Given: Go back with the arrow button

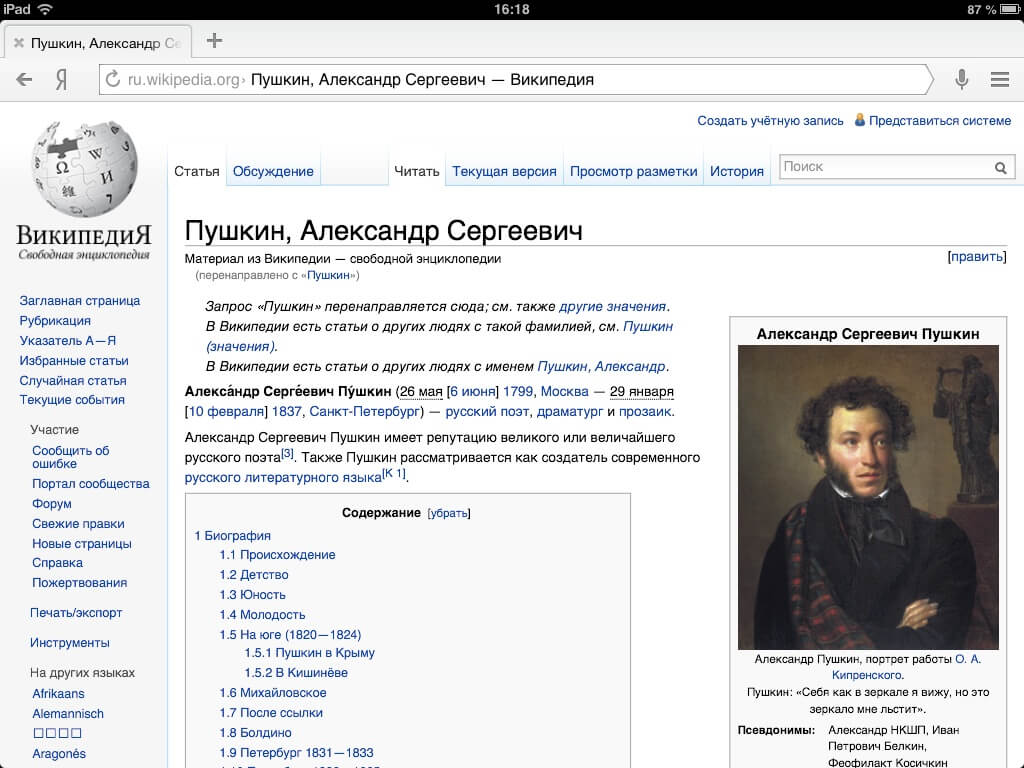Looking at the screenshot, I should click(24, 80).
